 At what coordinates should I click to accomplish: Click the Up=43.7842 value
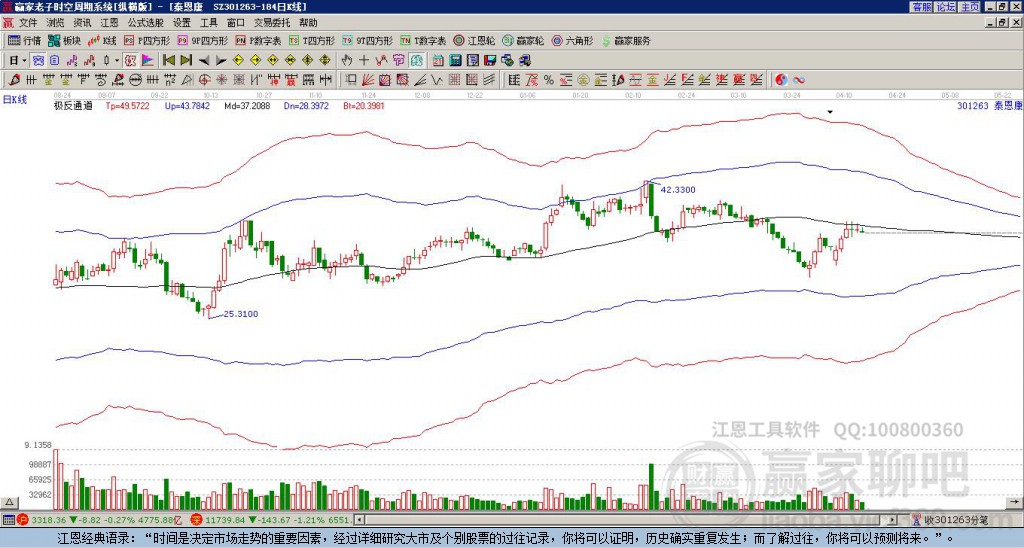[x=187, y=105]
